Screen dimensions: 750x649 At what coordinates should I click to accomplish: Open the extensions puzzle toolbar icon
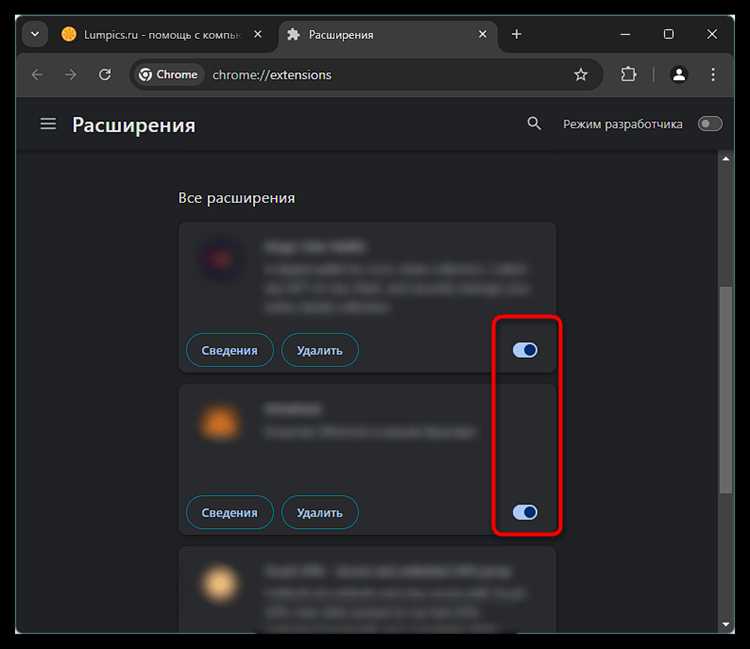tap(628, 75)
